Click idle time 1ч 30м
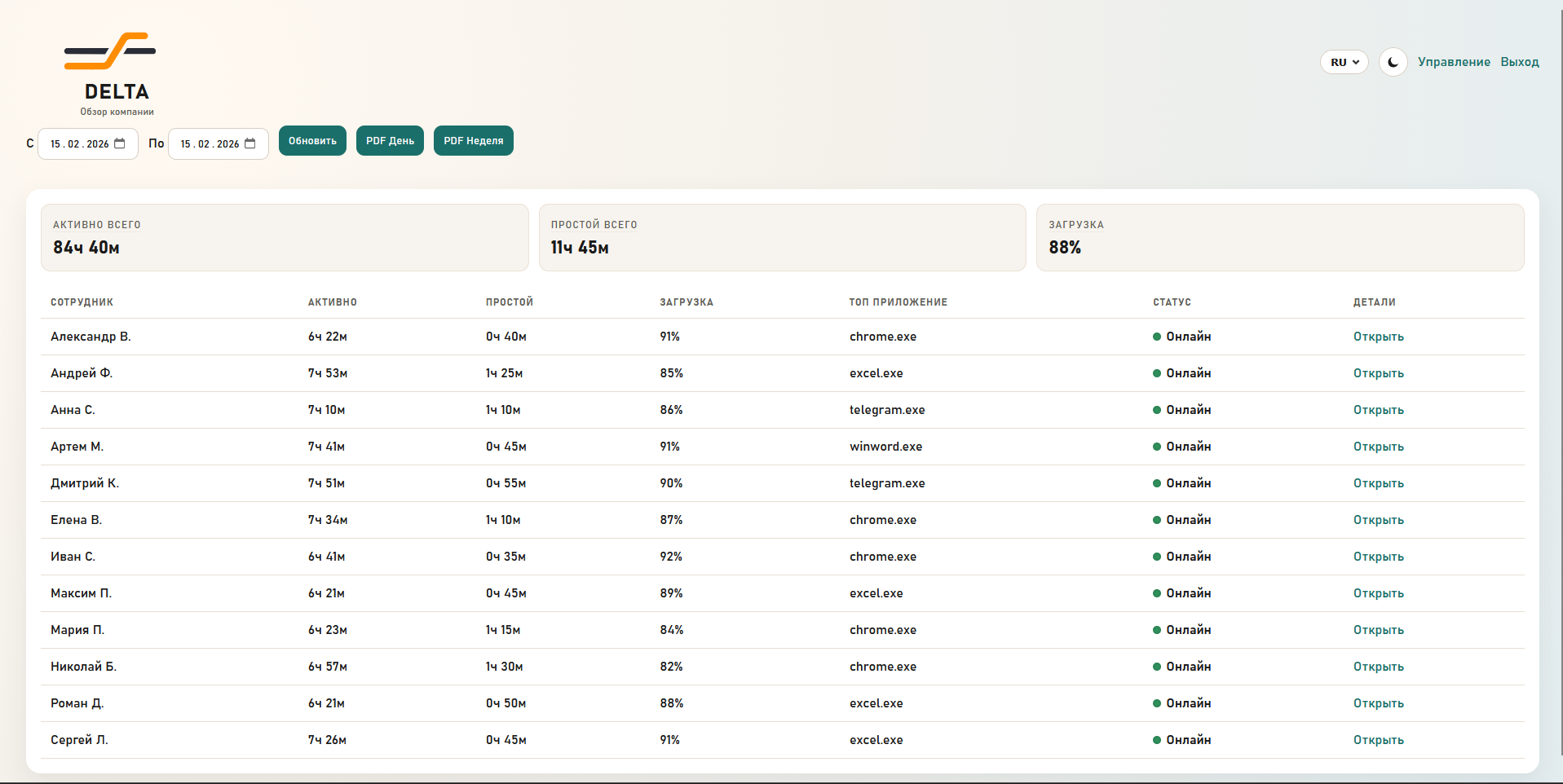 pyautogui.click(x=504, y=667)
